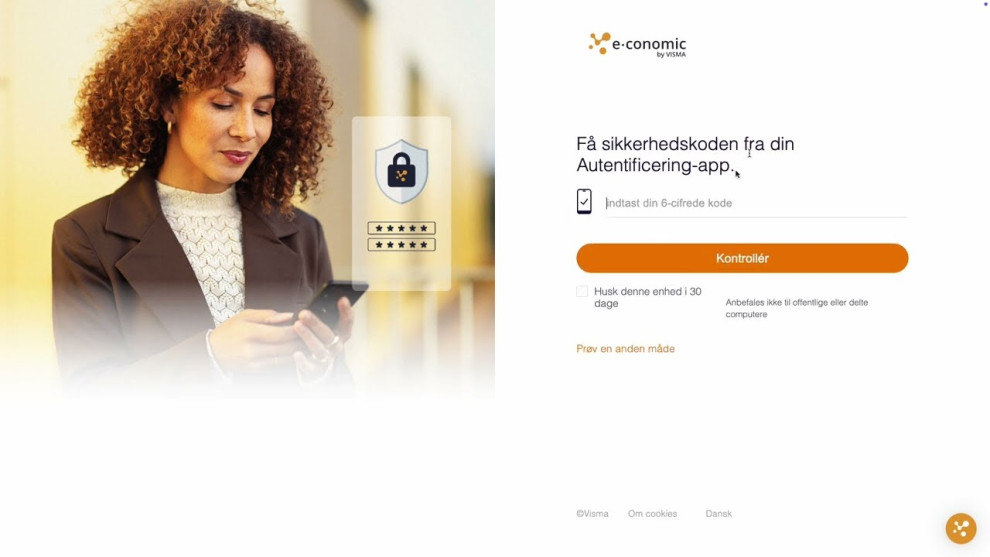Open the Dansk language selector
990x557 pixels.
719,513
